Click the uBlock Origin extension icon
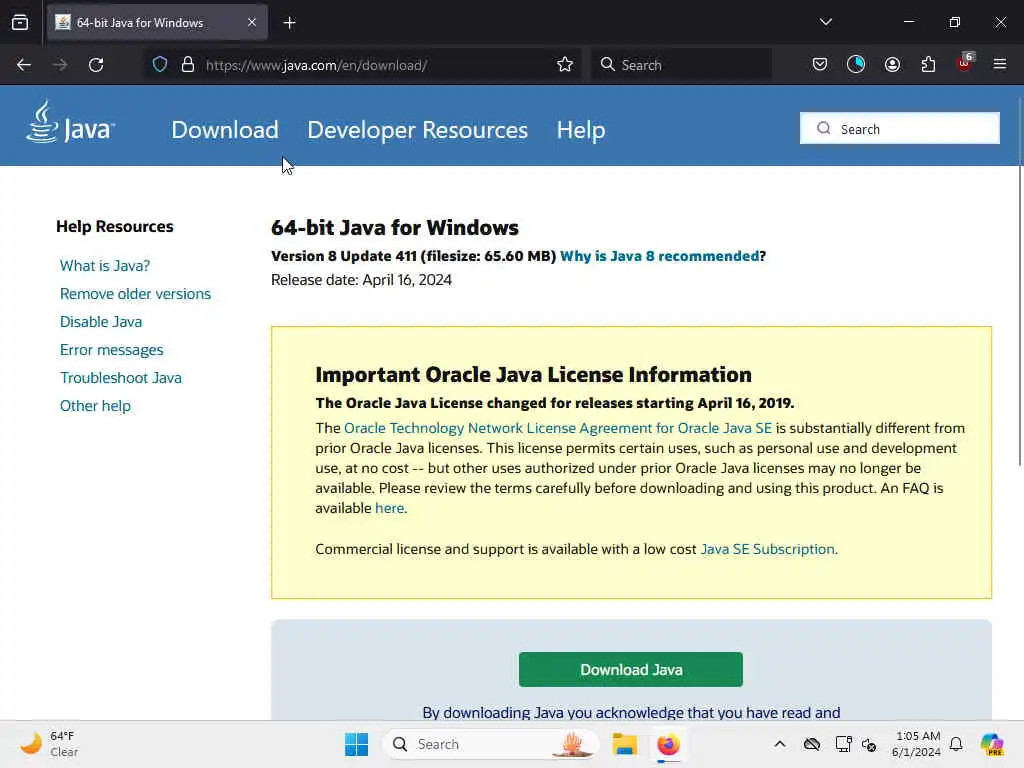The height and width of the screenshot is (768, 1024). tap(964, 65)
